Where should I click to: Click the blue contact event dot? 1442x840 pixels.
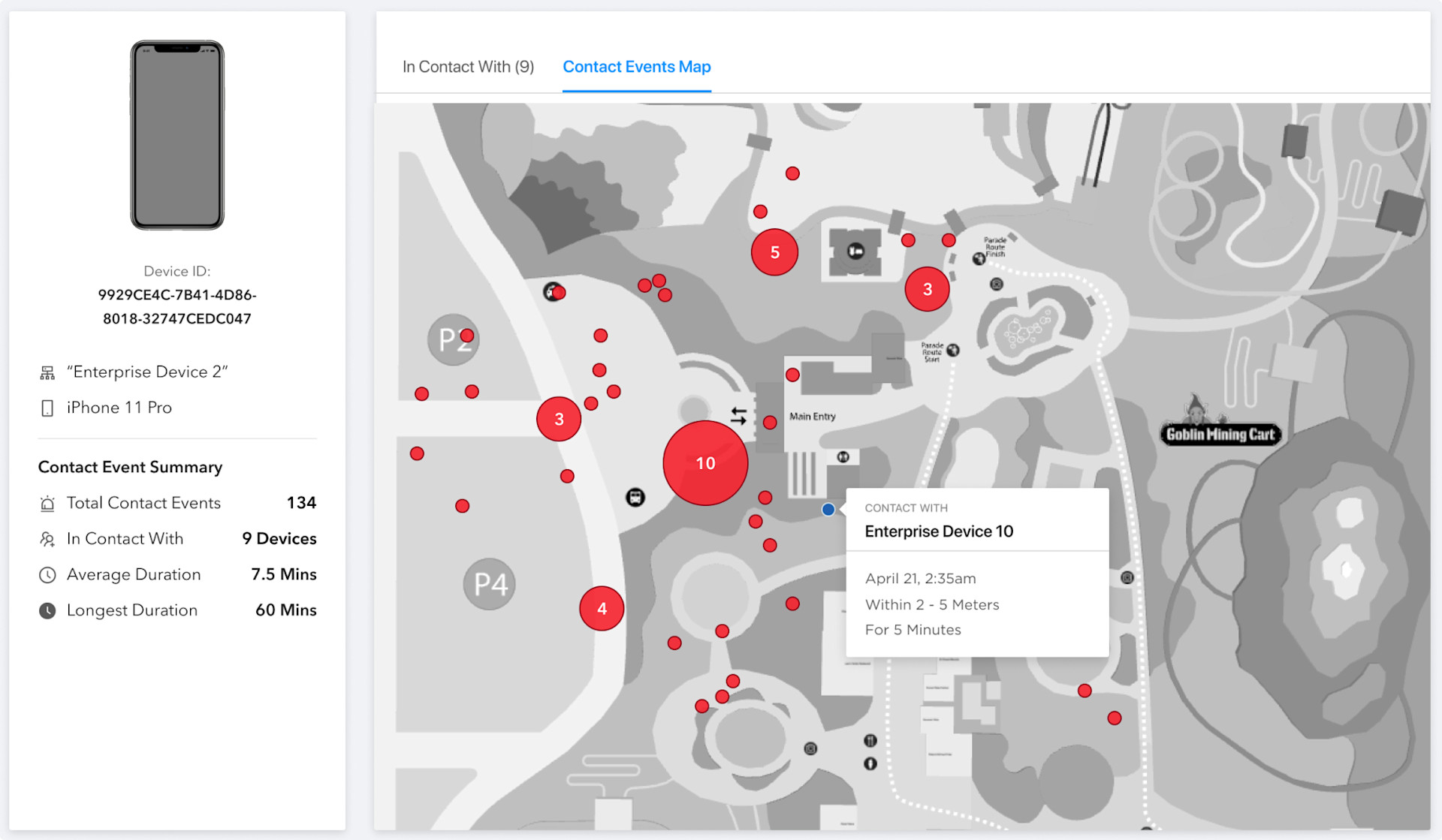[x=828, y=510]
